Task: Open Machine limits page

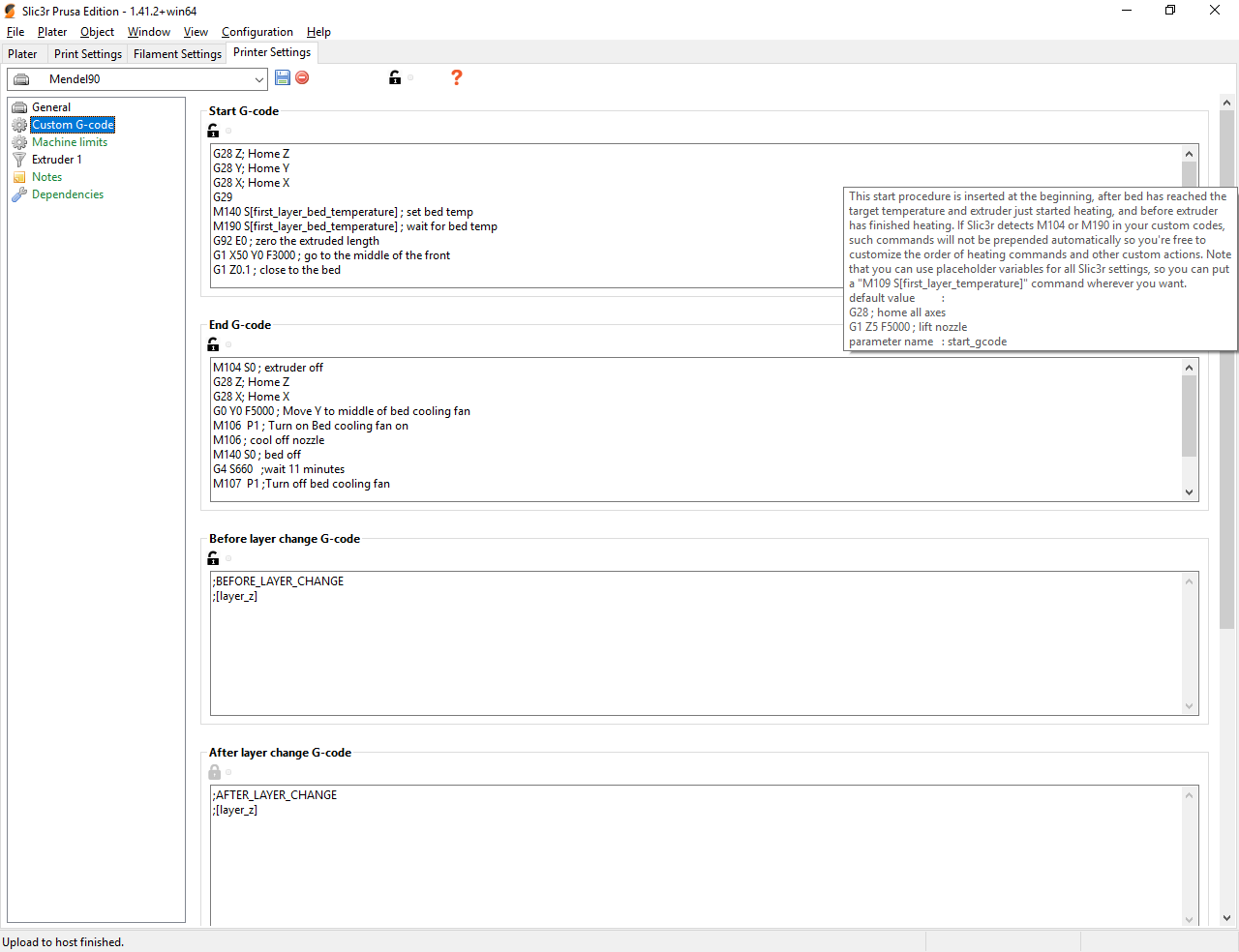Action: [x=70, y=142]
